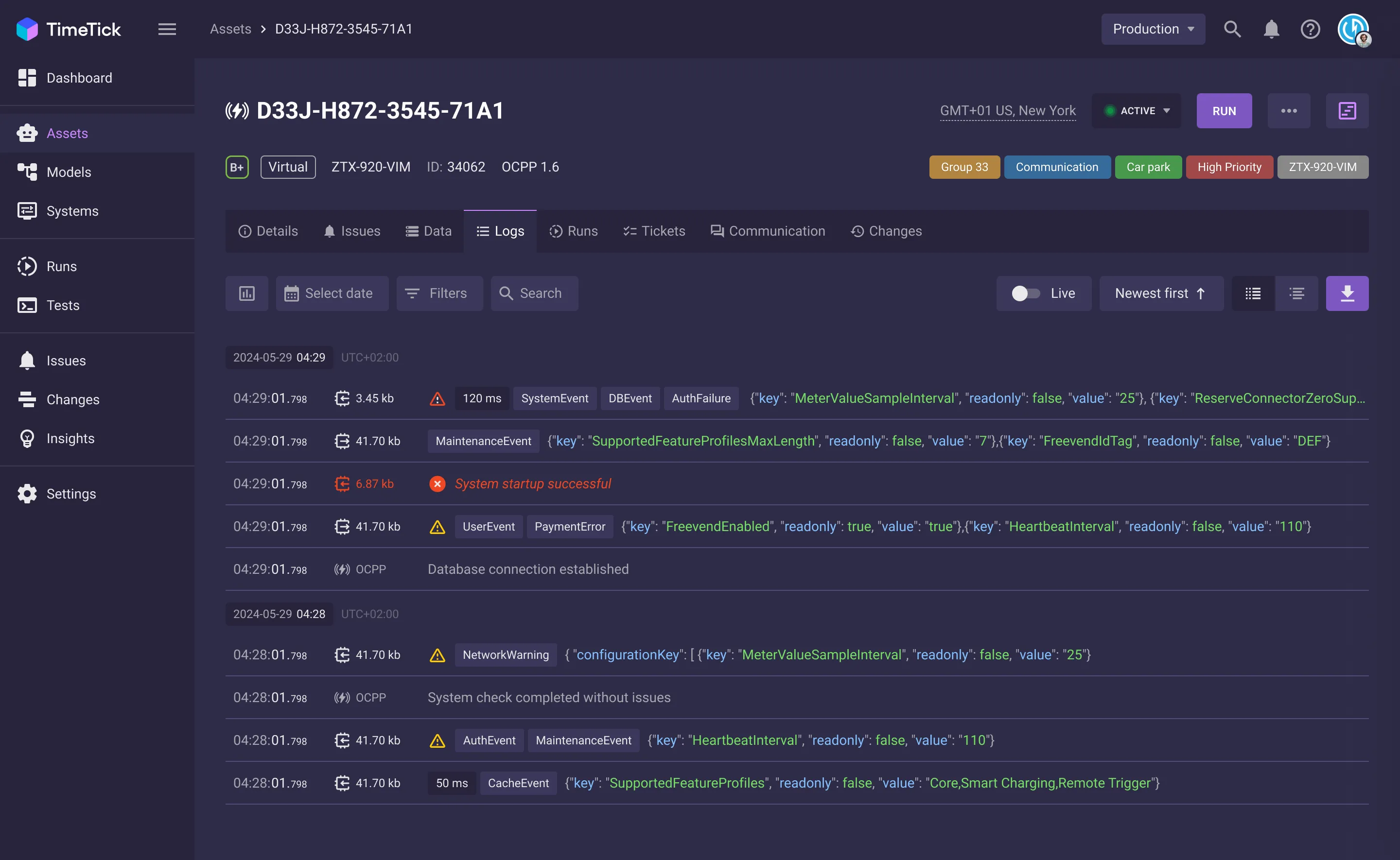
Task: Open the Production environment dropdown
Action: pos(1153,29)
